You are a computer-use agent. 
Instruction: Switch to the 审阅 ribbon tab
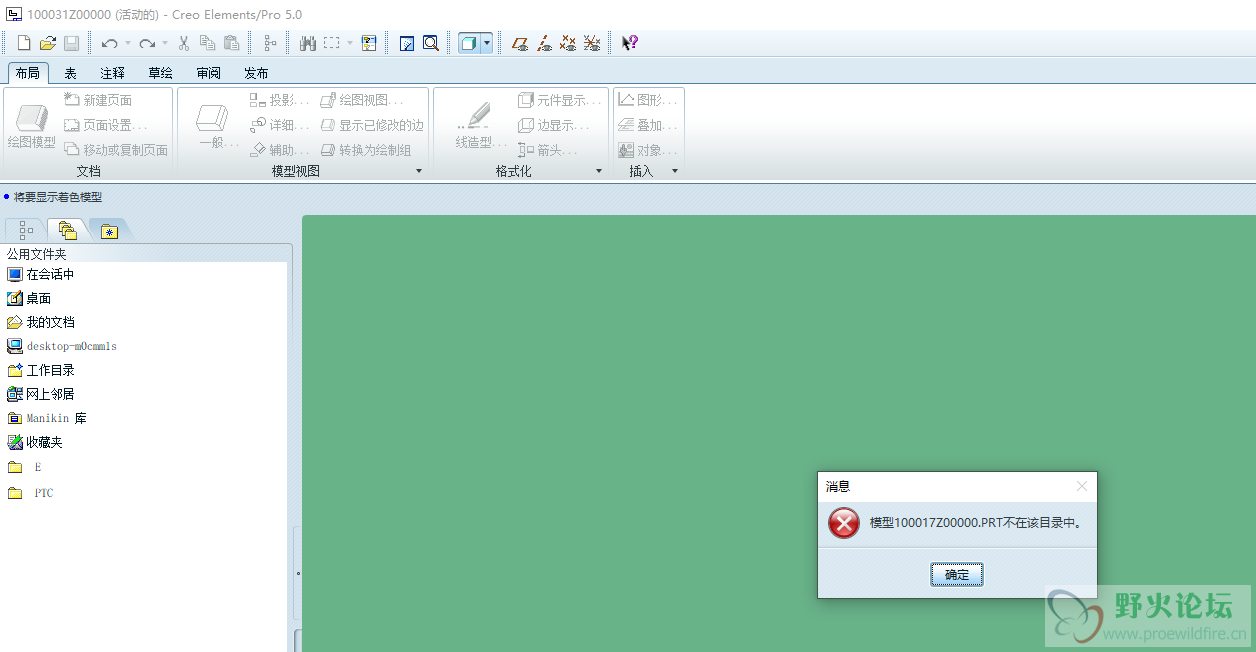(x=209, y=73)
